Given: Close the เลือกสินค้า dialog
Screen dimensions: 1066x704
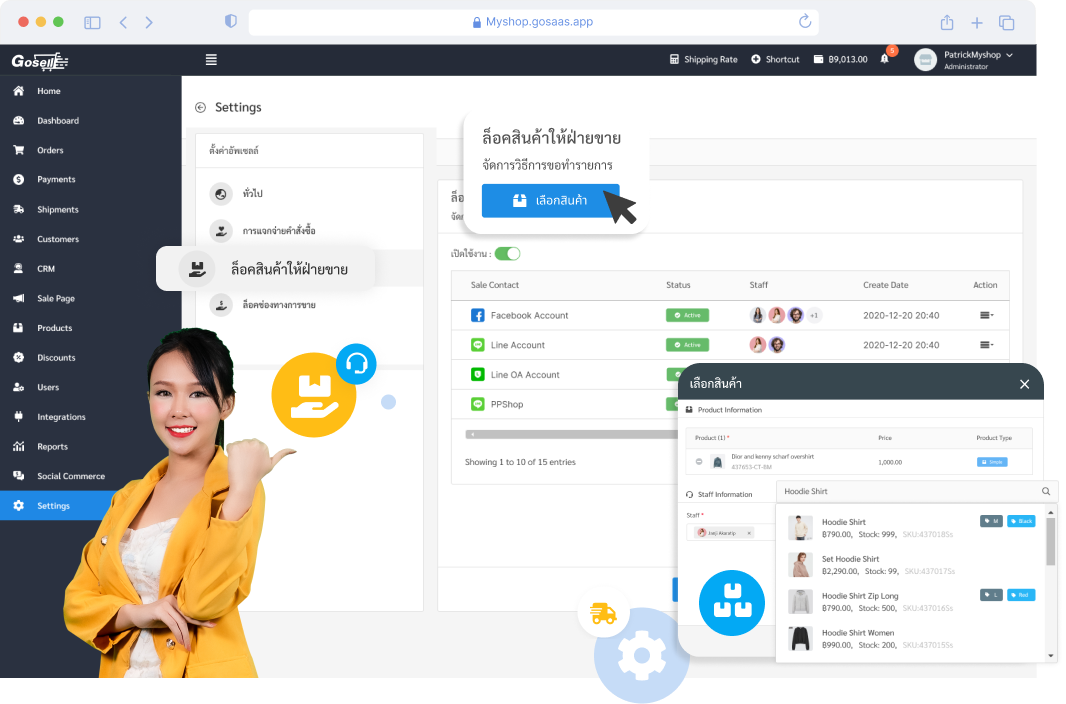Looking at the screenshot, I should (x=1025, y=385).
